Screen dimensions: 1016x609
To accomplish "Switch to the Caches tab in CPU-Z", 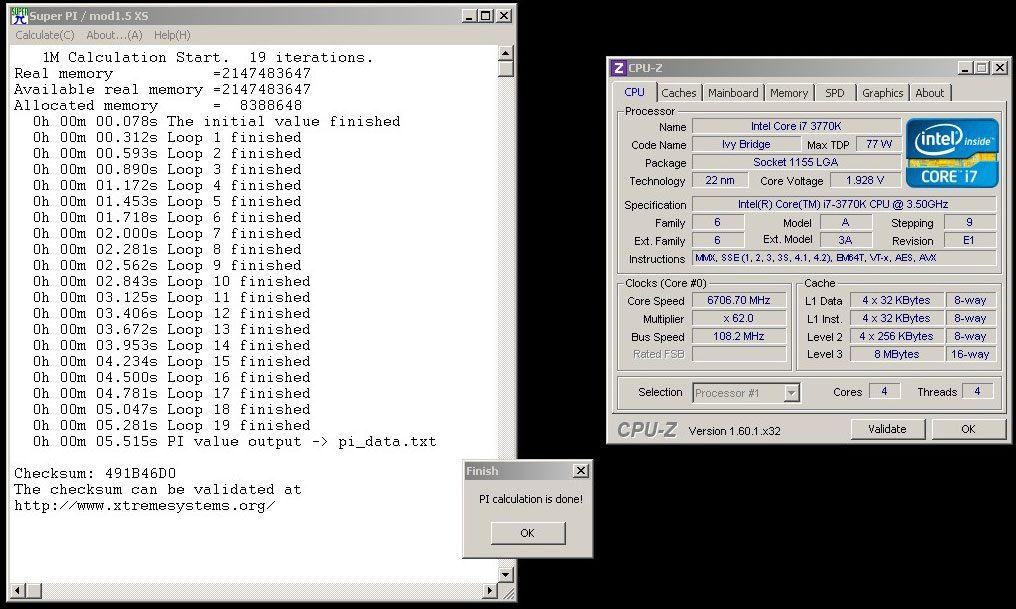I will (x=678, y=93).
